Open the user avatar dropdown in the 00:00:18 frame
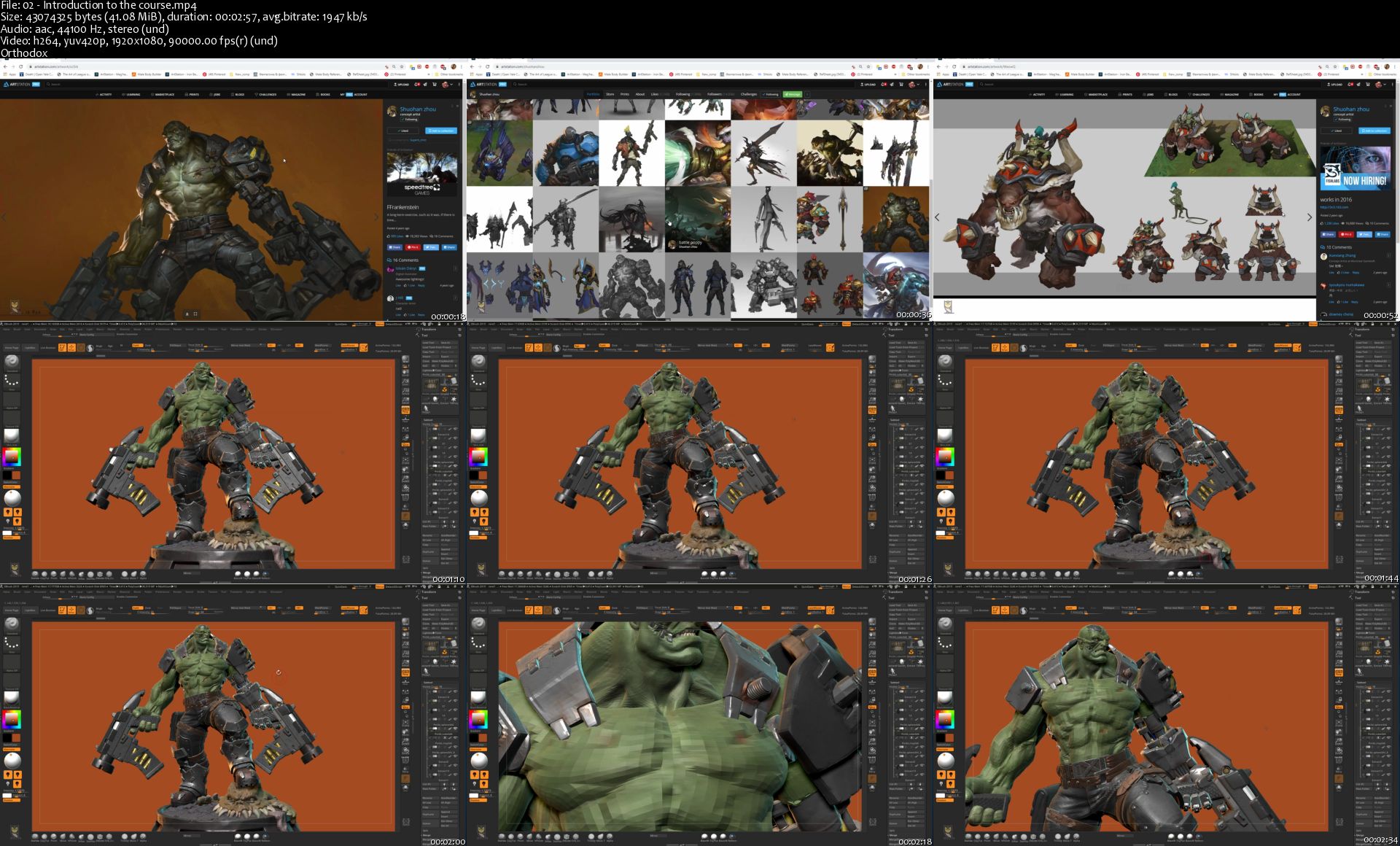The width and height of the screenshot is (1400, 846). tap(447, 85)
